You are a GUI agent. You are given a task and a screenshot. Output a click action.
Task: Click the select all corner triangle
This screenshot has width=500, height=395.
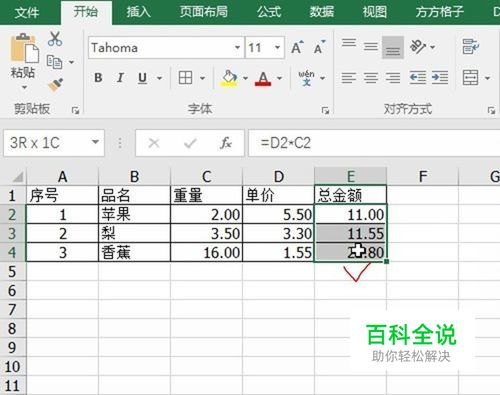[x=17, y=177]
